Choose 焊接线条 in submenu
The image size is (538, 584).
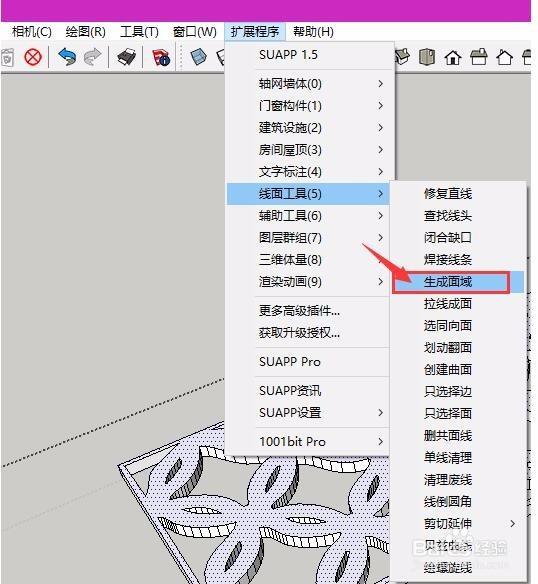458,260
